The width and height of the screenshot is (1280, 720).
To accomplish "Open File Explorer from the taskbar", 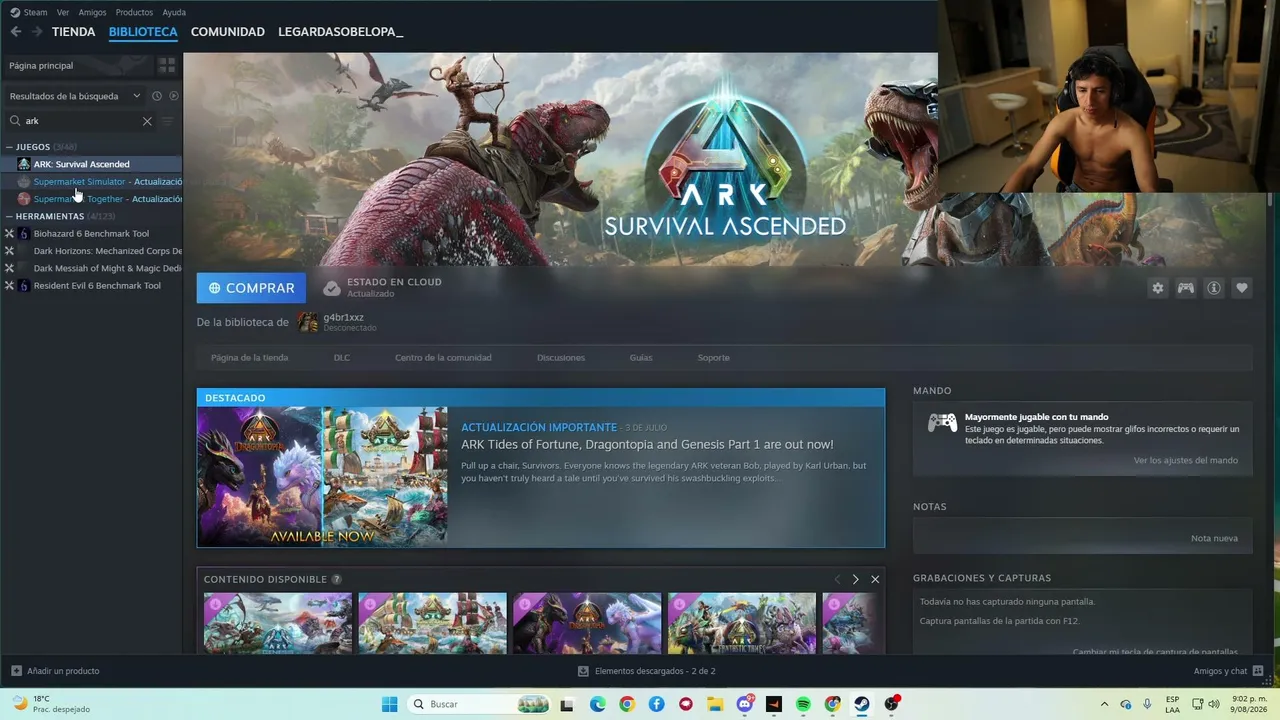I will coord(715,704).
